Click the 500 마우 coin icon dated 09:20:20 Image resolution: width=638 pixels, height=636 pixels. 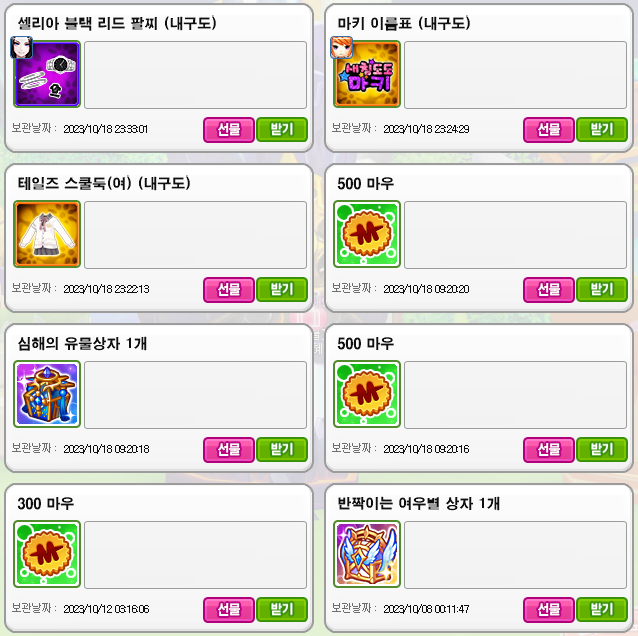367,234
